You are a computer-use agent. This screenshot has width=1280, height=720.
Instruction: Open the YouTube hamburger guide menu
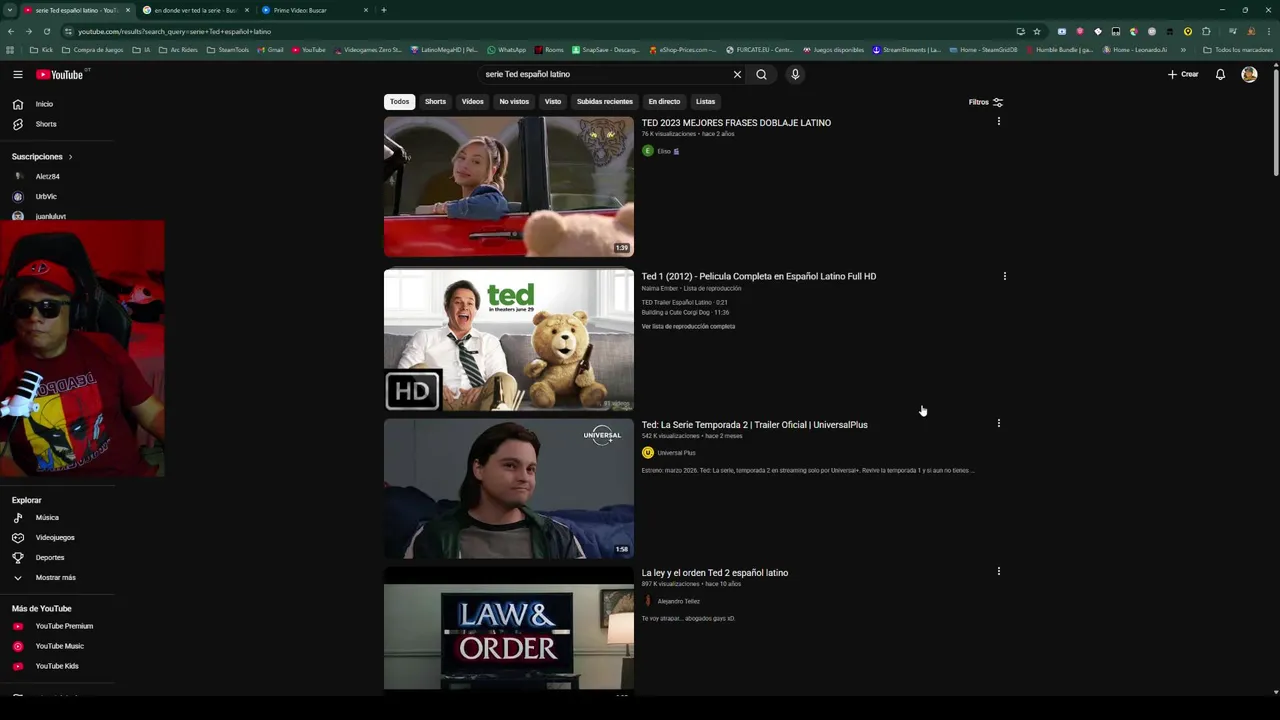click(x=18, y=74)
